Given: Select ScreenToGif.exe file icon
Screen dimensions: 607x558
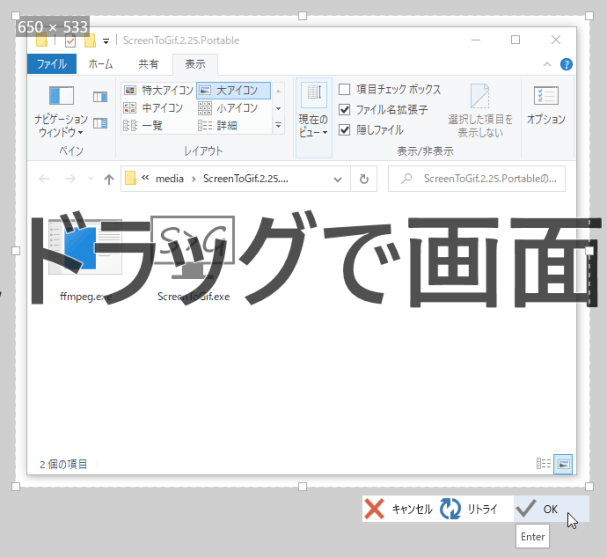Looking at the screenshot, I should coord(193,247).
